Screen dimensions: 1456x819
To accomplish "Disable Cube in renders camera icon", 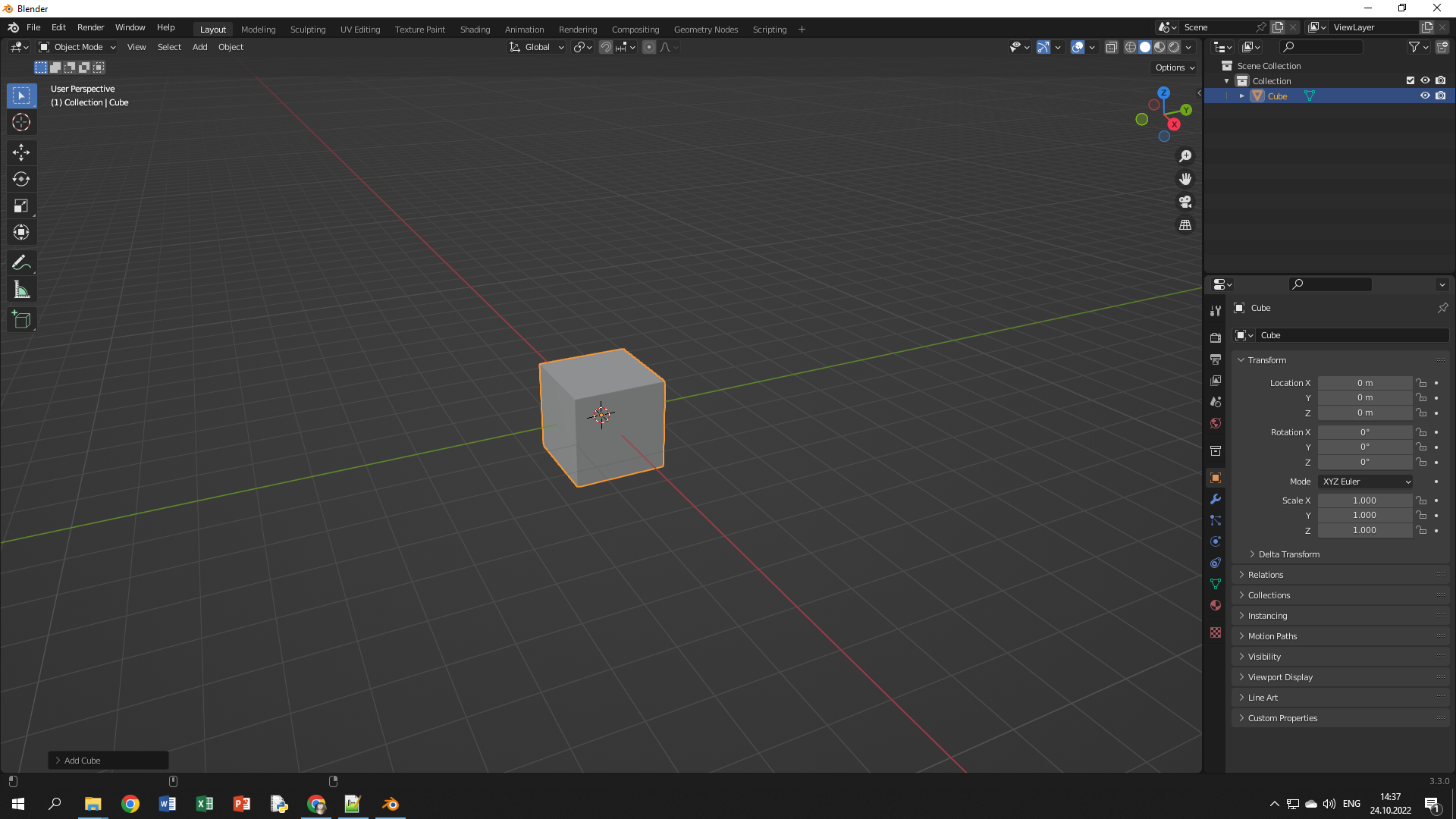I will coord(1440,96).
